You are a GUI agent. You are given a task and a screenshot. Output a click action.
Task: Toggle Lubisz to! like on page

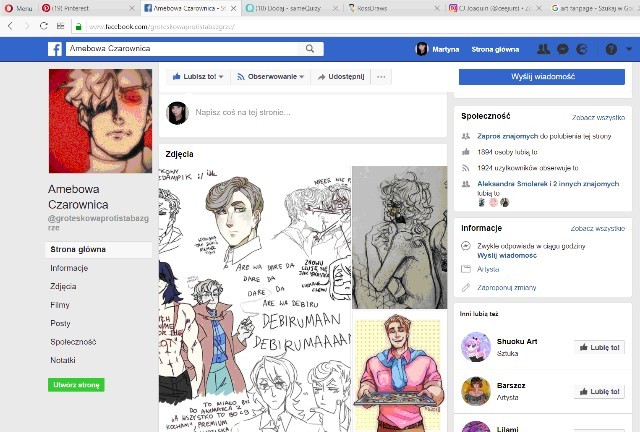pos(196,77)
